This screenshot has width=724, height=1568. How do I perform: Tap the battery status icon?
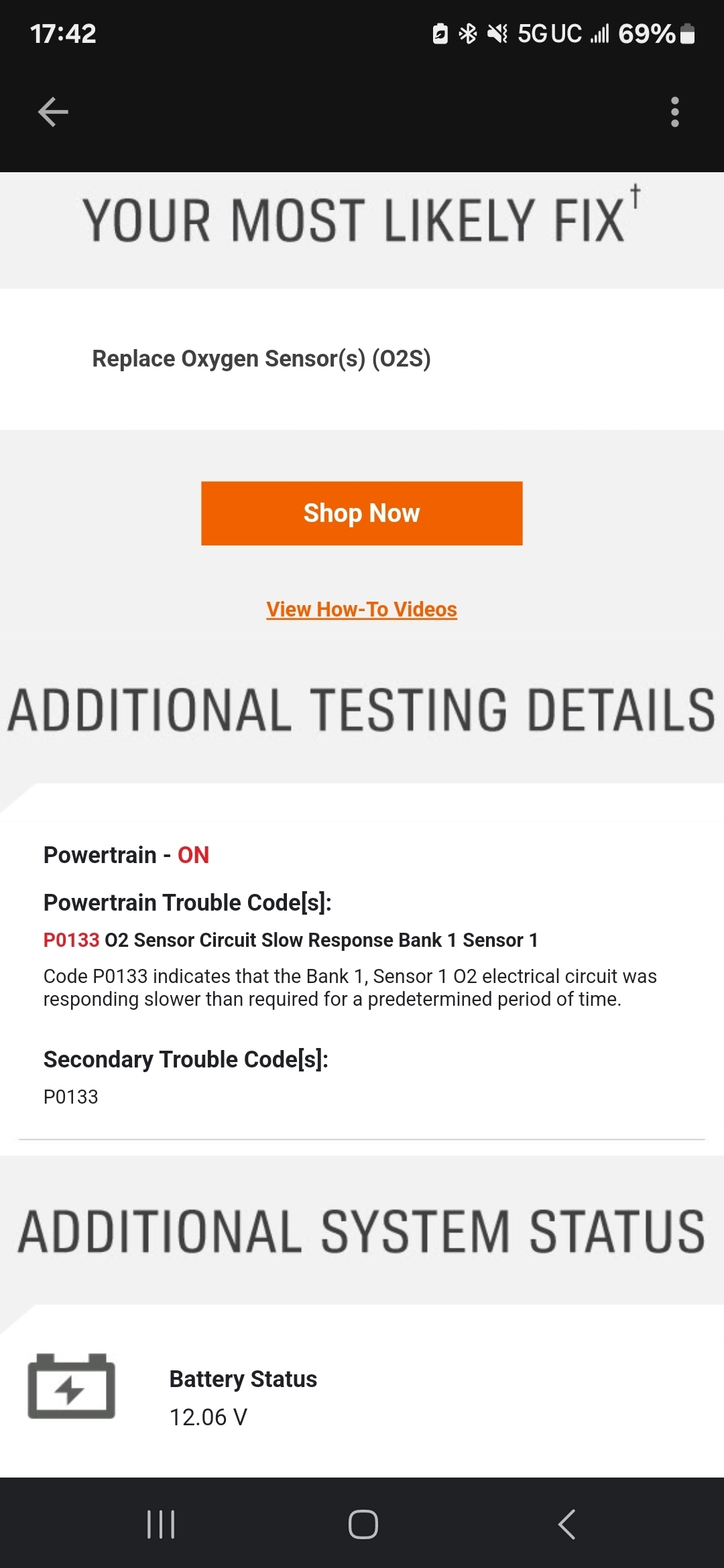point(71,1386)
